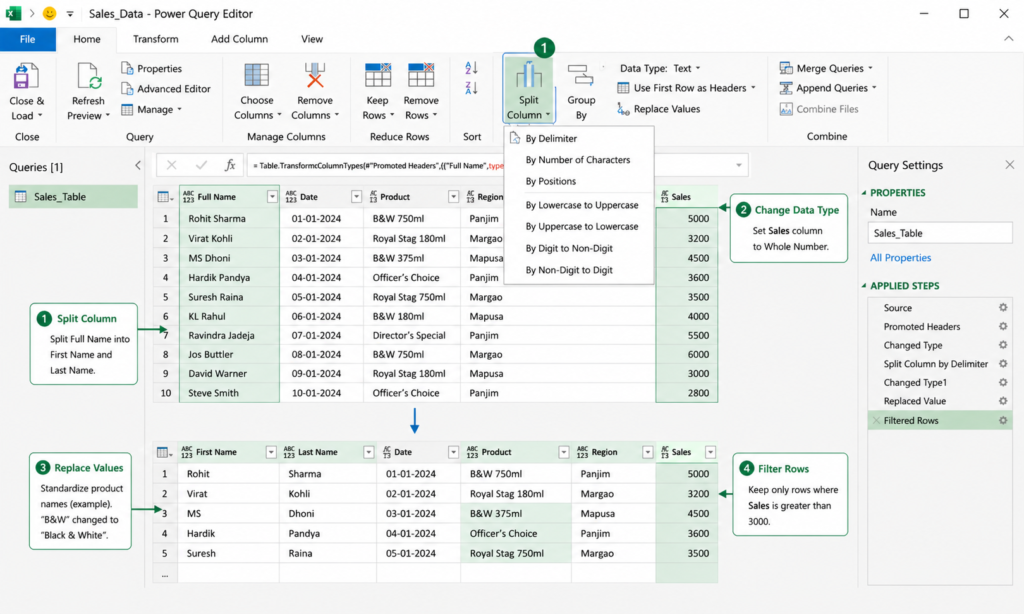
Task: Switch to the View tab
Action: (312, 39)
